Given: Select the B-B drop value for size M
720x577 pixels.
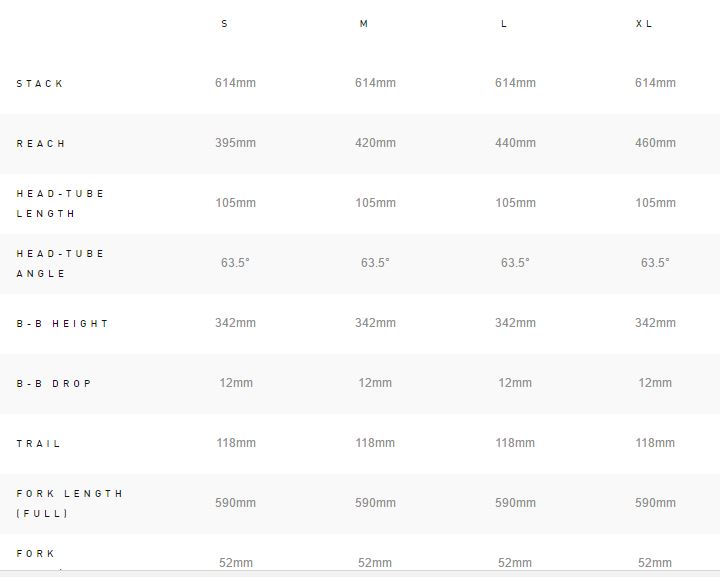Looking at the screenshot, I should tap(375, 383).
